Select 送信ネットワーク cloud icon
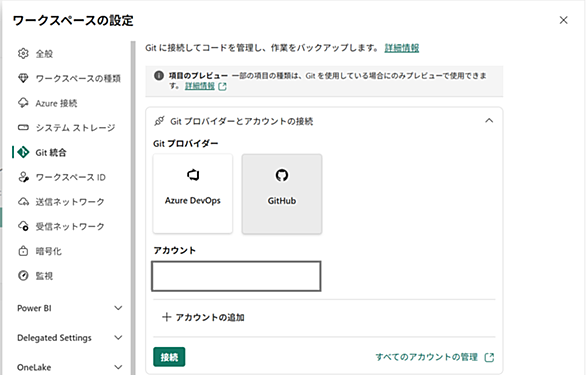Screen dimensions: 586x375 coord(23,202)
